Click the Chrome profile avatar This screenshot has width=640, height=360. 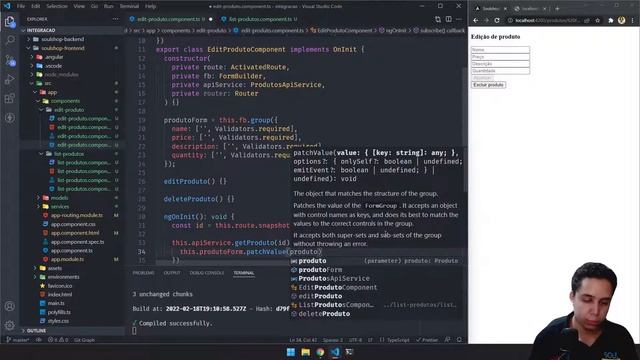621,20
